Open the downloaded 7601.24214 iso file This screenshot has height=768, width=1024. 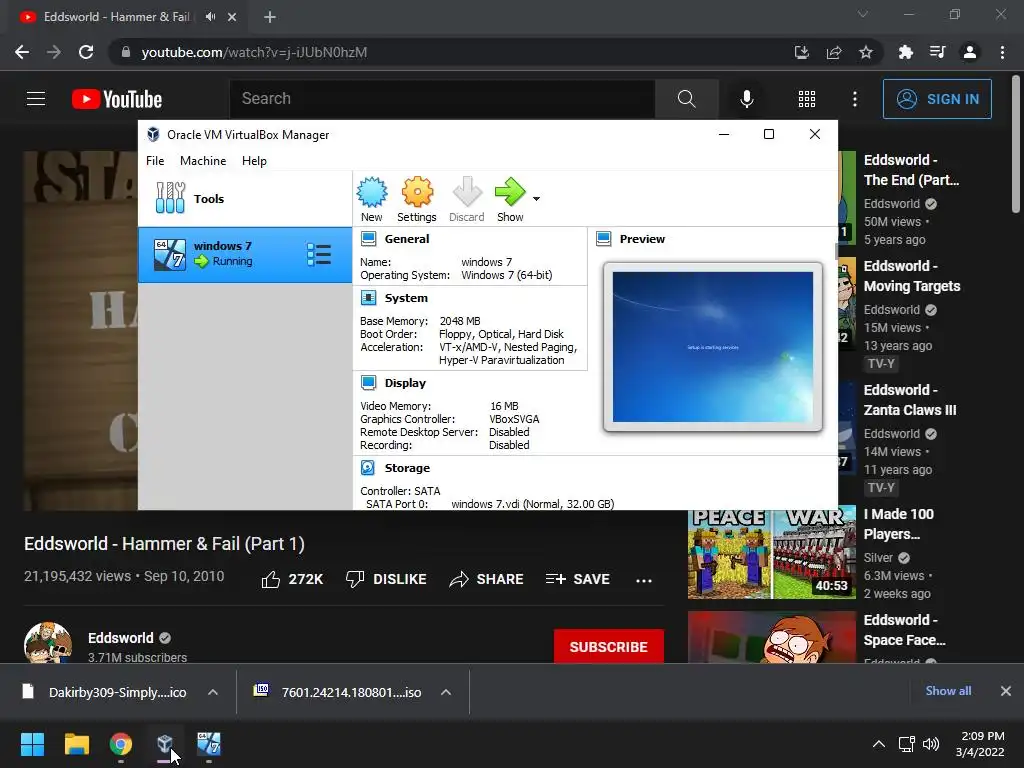[338, 692]
